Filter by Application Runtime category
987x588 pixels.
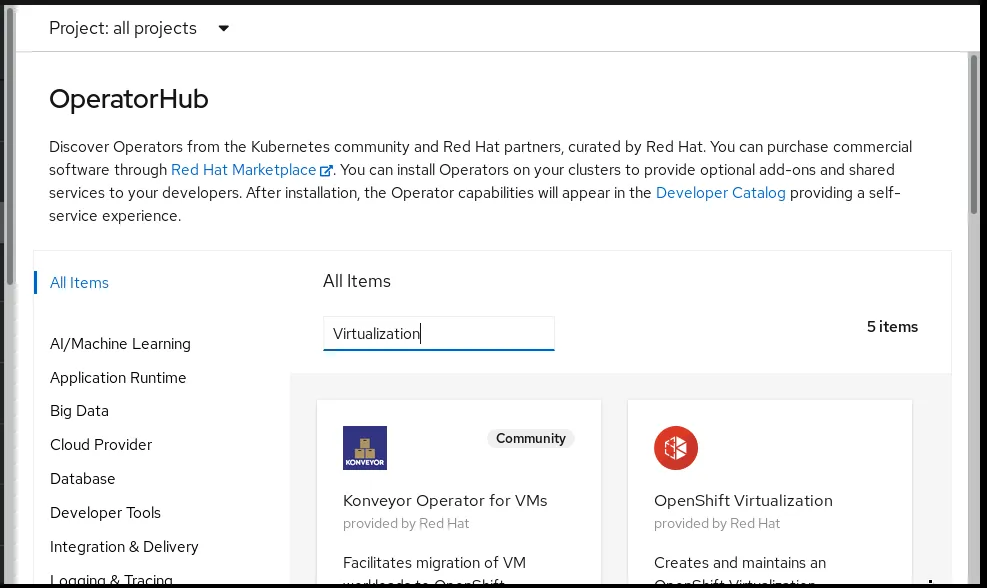coord(118,378)
